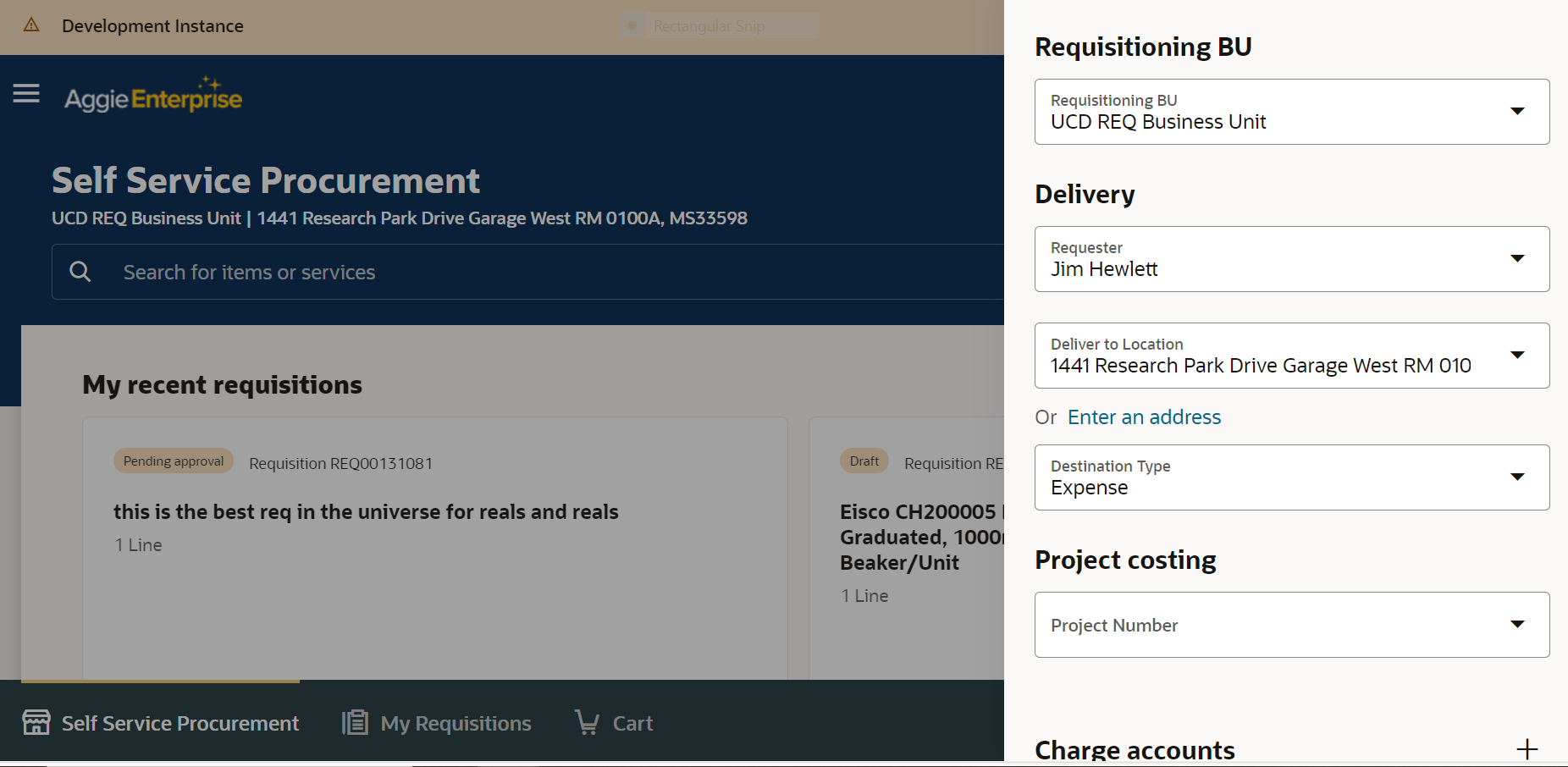Click the Draft status badge

864,461
